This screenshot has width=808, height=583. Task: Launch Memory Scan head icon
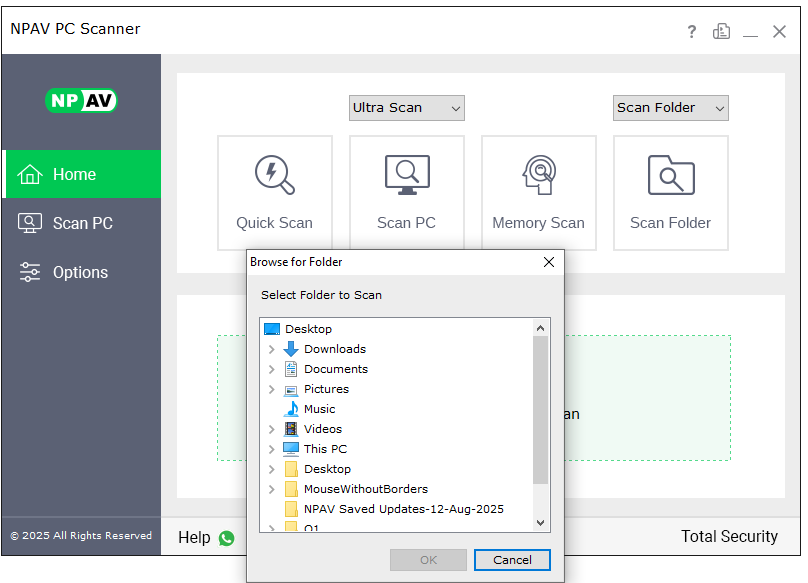click(538, 176)
